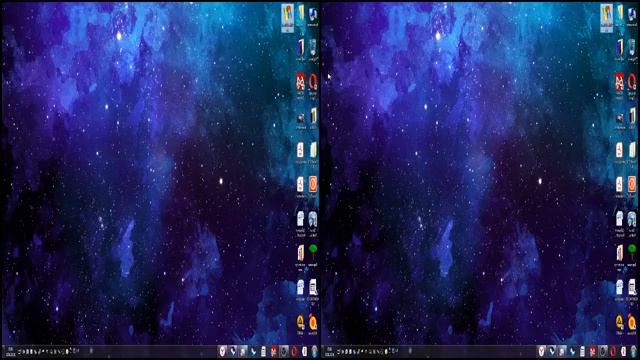Click the red V browser icon in left taskbar
This screenshot has width=640, height=360.
[x=222, y=351]
